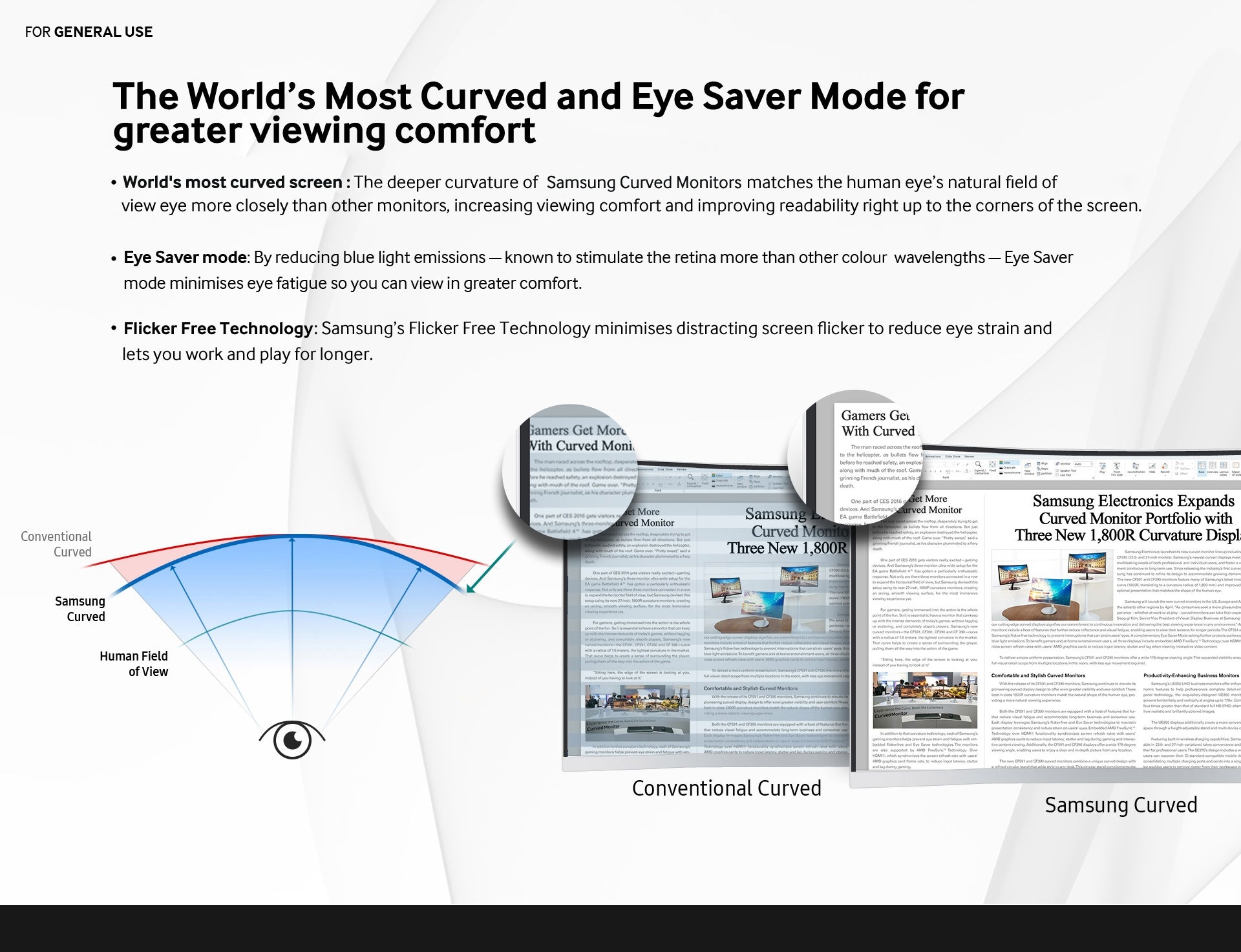Click 'mode minimises eye fatigue' sentence line
The width and height of the screenshot is (1241, 952).
click(353, 283)
